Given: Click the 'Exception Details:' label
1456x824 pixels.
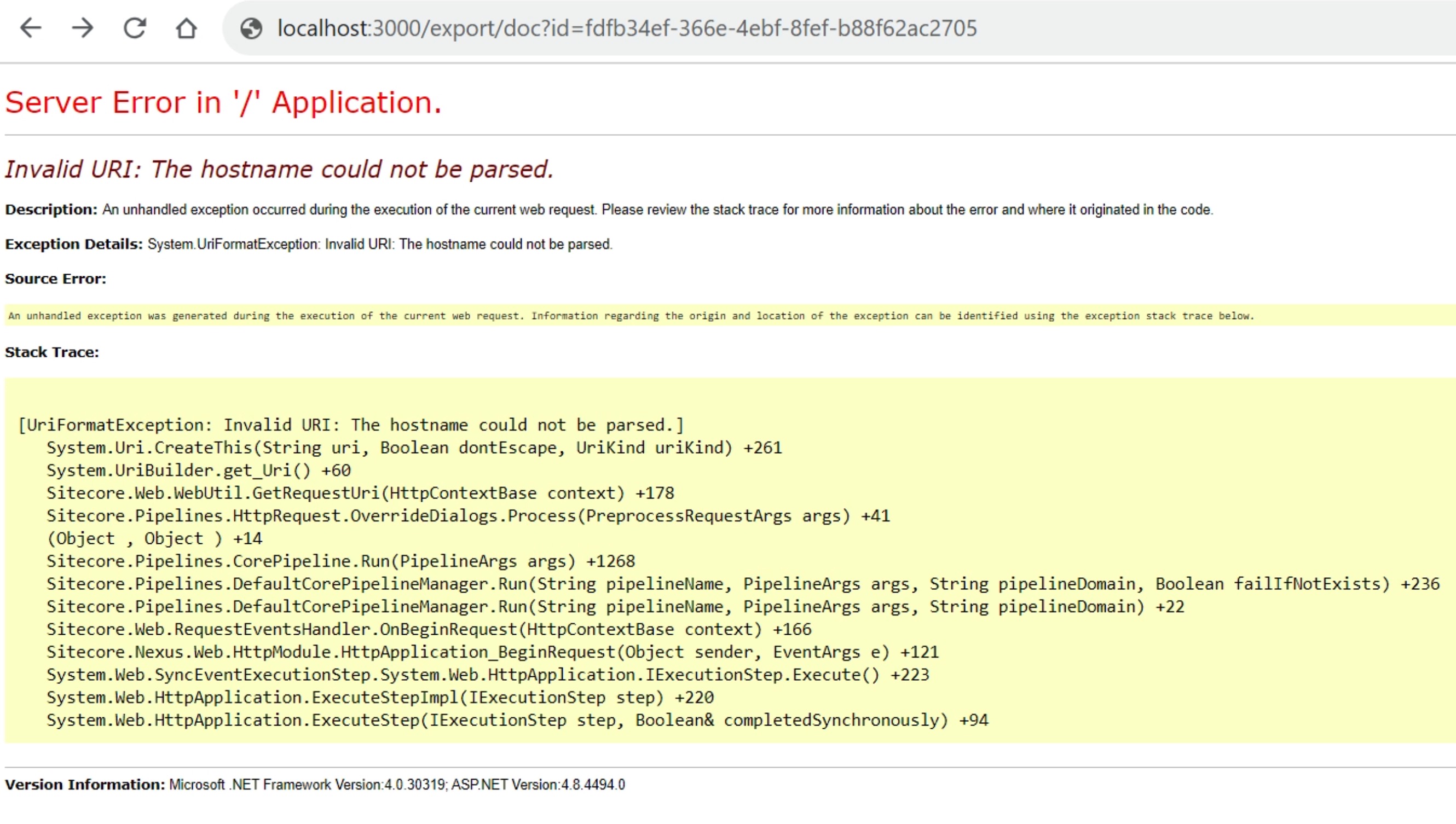Looking at the screenshot, I should (x=73, y=244).
